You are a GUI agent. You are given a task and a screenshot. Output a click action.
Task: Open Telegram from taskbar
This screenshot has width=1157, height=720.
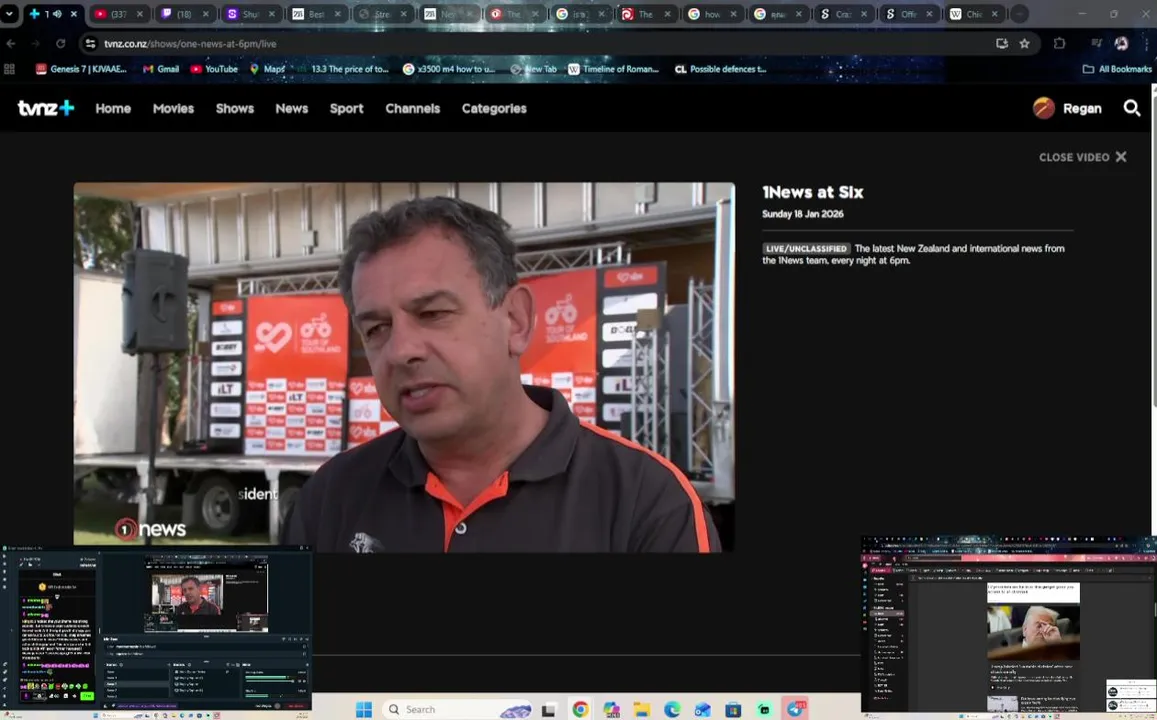[x=795, y=710]
